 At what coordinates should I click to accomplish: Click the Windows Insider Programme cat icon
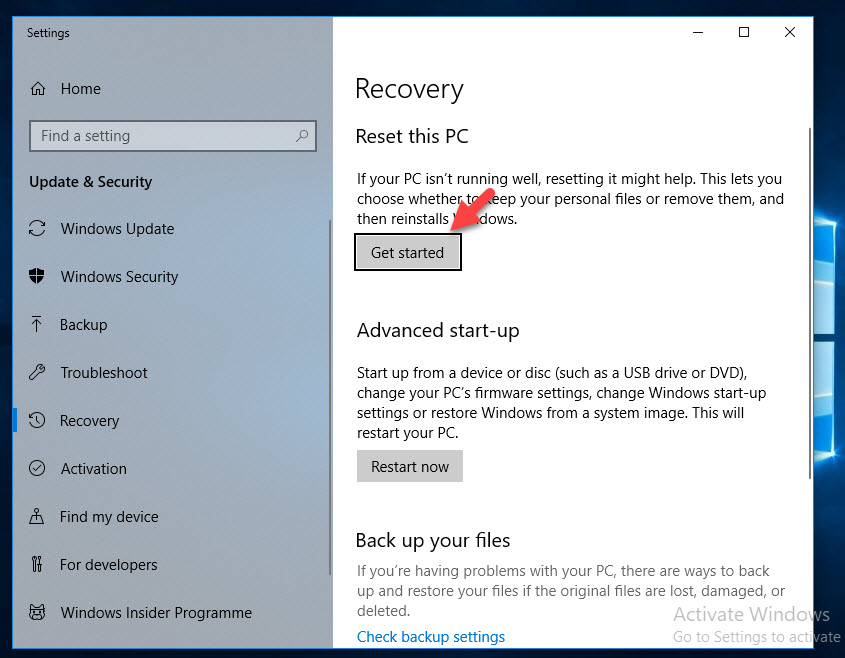[37, 612]
